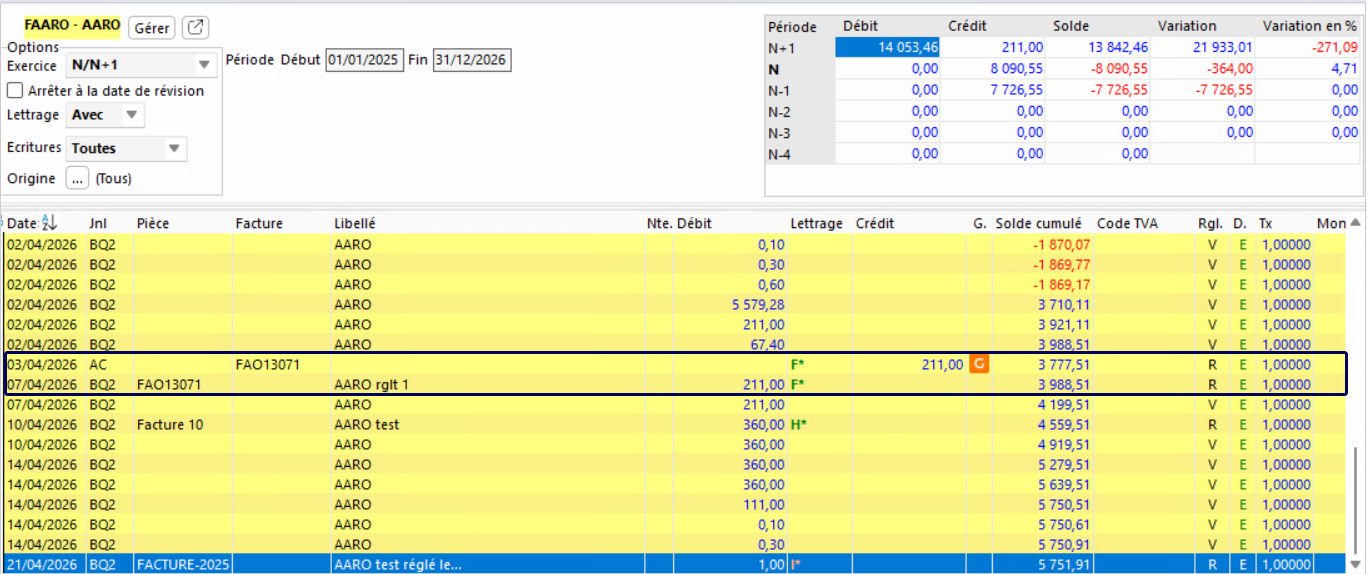Open the Ecritures Toutes dropdown
The width and height of the screenshot is (1367, 574).
(x=126, y=148)
